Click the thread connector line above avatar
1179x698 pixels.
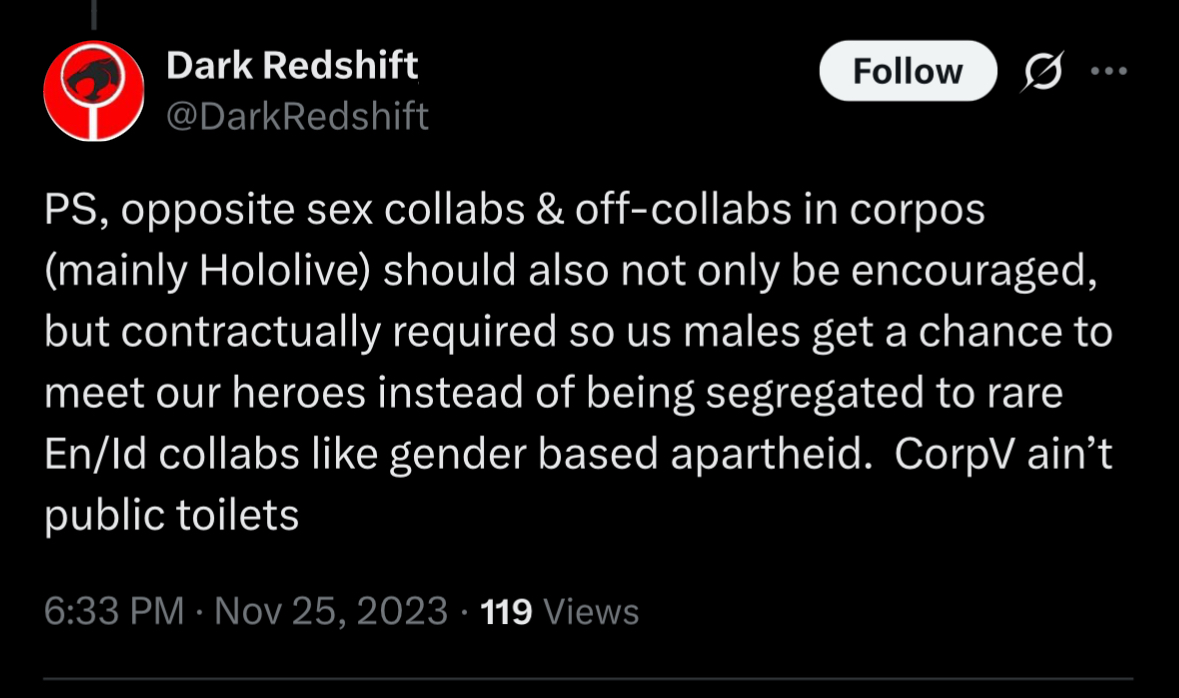[94, 14]
